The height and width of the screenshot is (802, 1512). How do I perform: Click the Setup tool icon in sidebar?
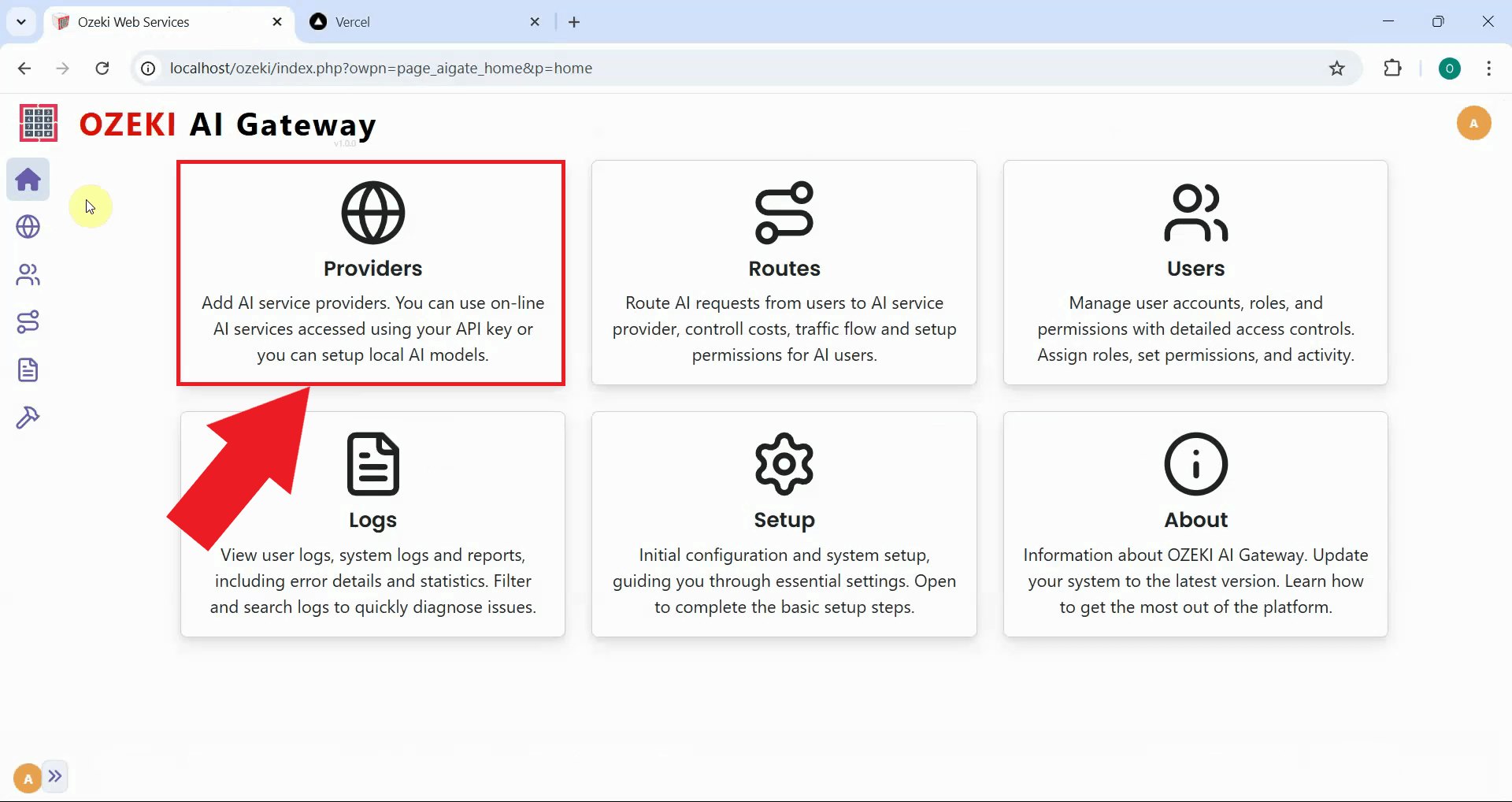(x=28, y=417)
